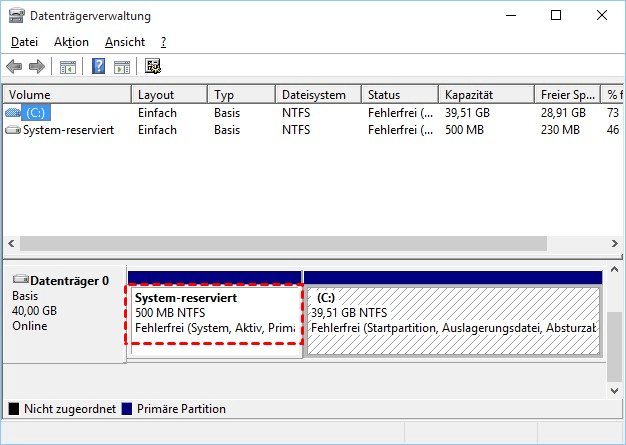Minimize the Datenträgerverwaltung window
Image resolution: width=626 pixels, height=445 pixels.
[x=511, y=15]
